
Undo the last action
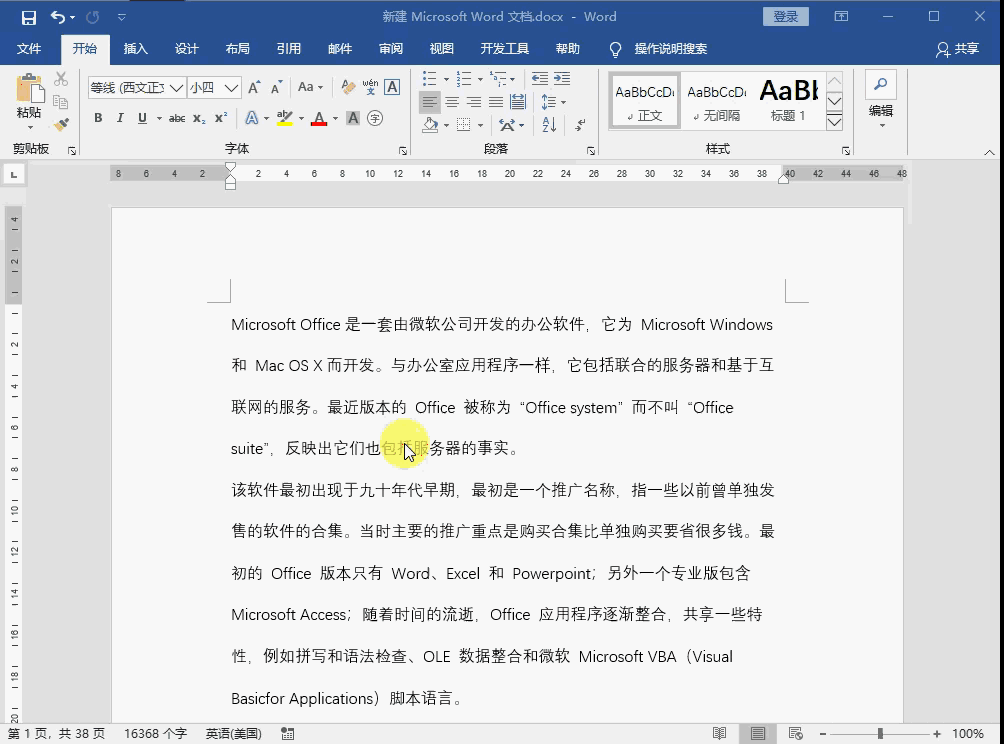click(58, 17)
